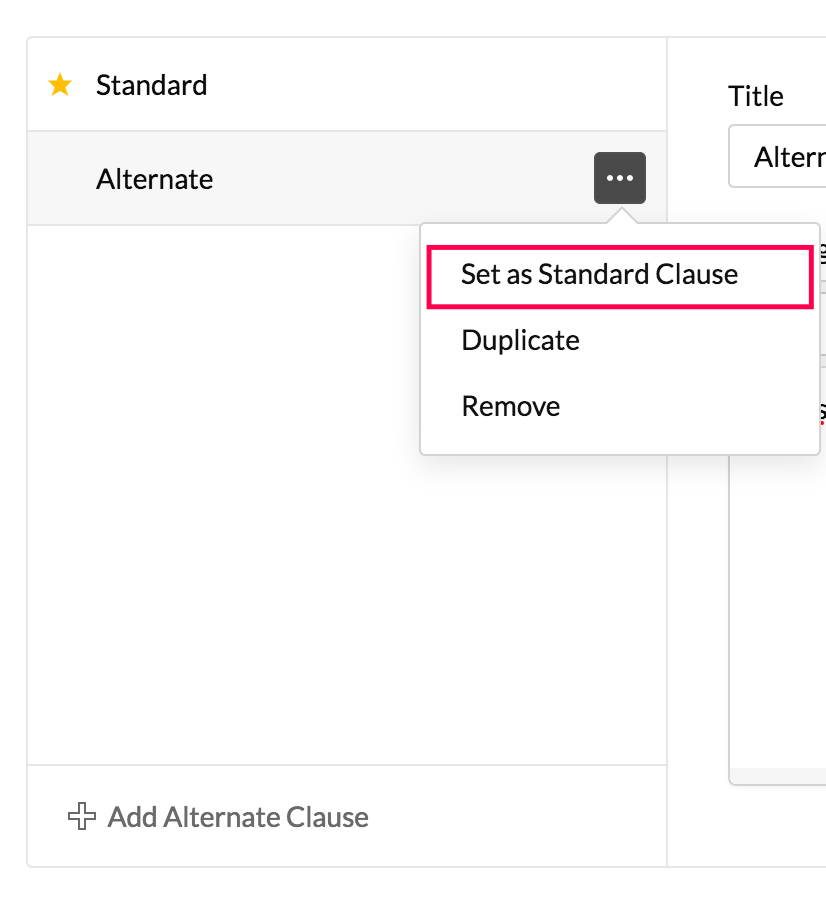The width and height of the screenshot is (826, 908).
Task: Select Duplicate in the clause options menu
Action: coord(520,341)
